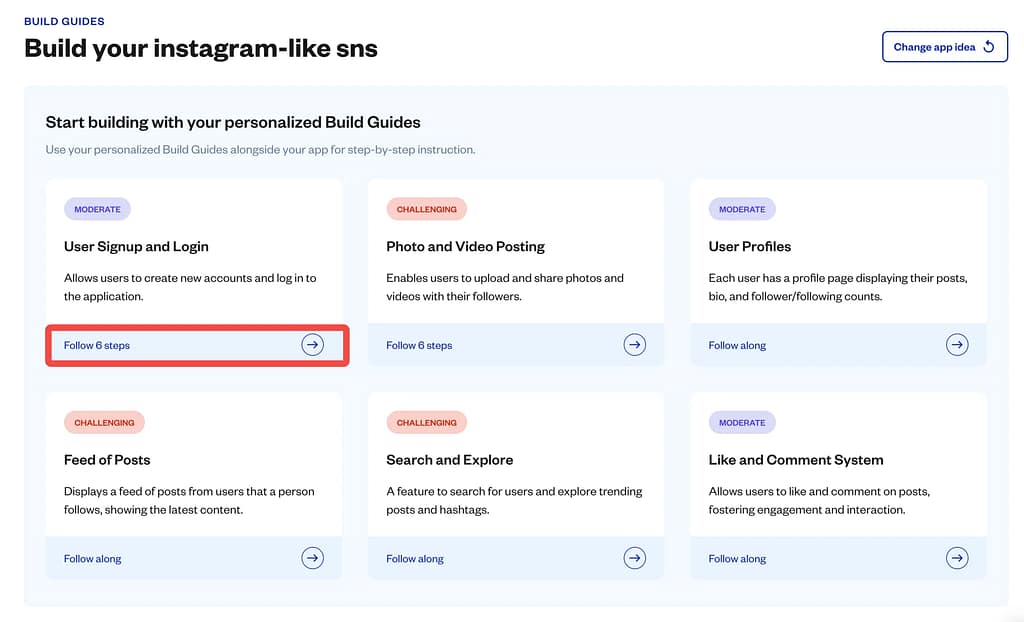The width and height of the screenshot is (1024, 622).
Task: Click "Follow along" under Feed of Posts
Action: point(92,559)
